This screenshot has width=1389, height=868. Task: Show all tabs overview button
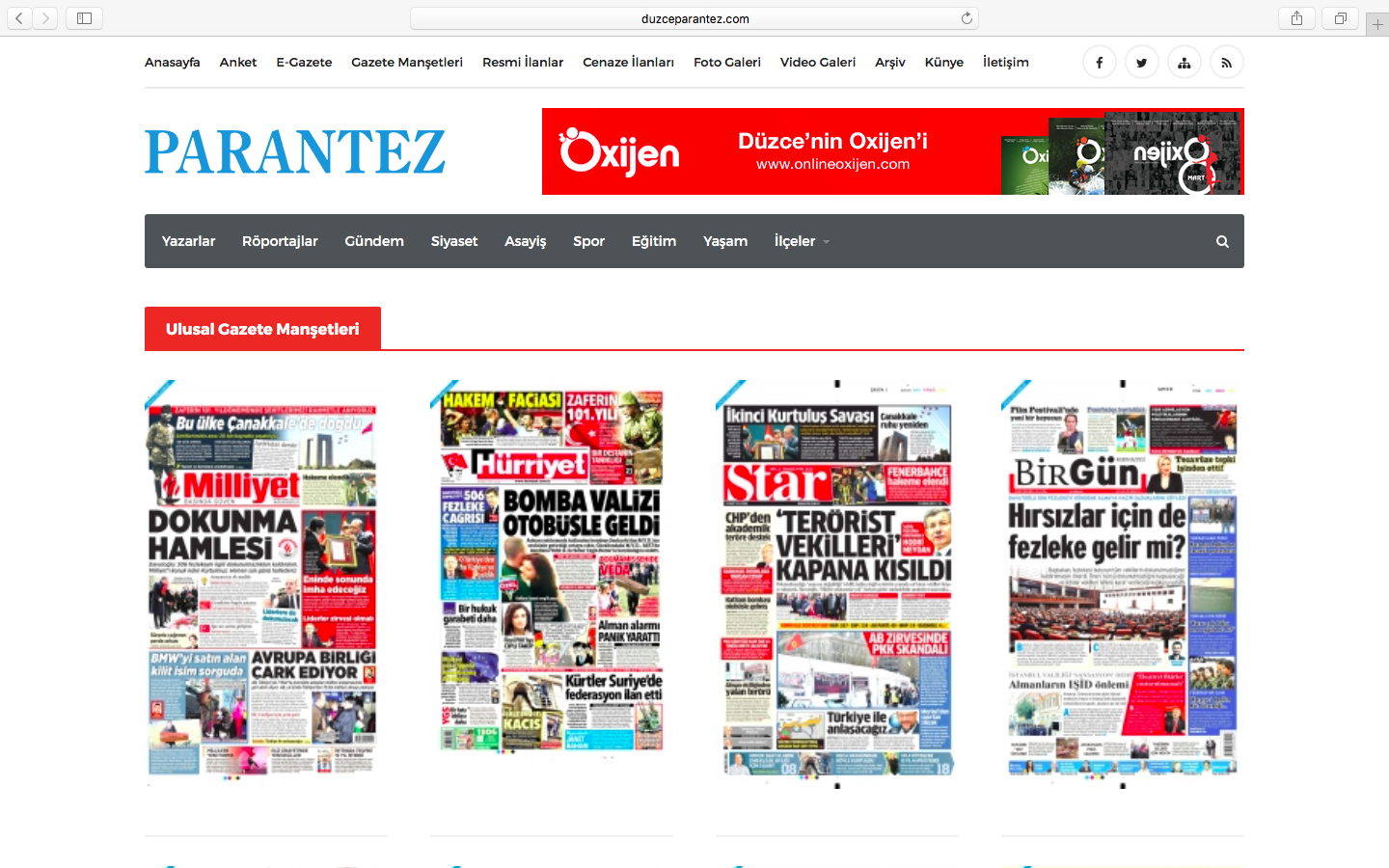pyautogui.click(x=1341, y=18)
